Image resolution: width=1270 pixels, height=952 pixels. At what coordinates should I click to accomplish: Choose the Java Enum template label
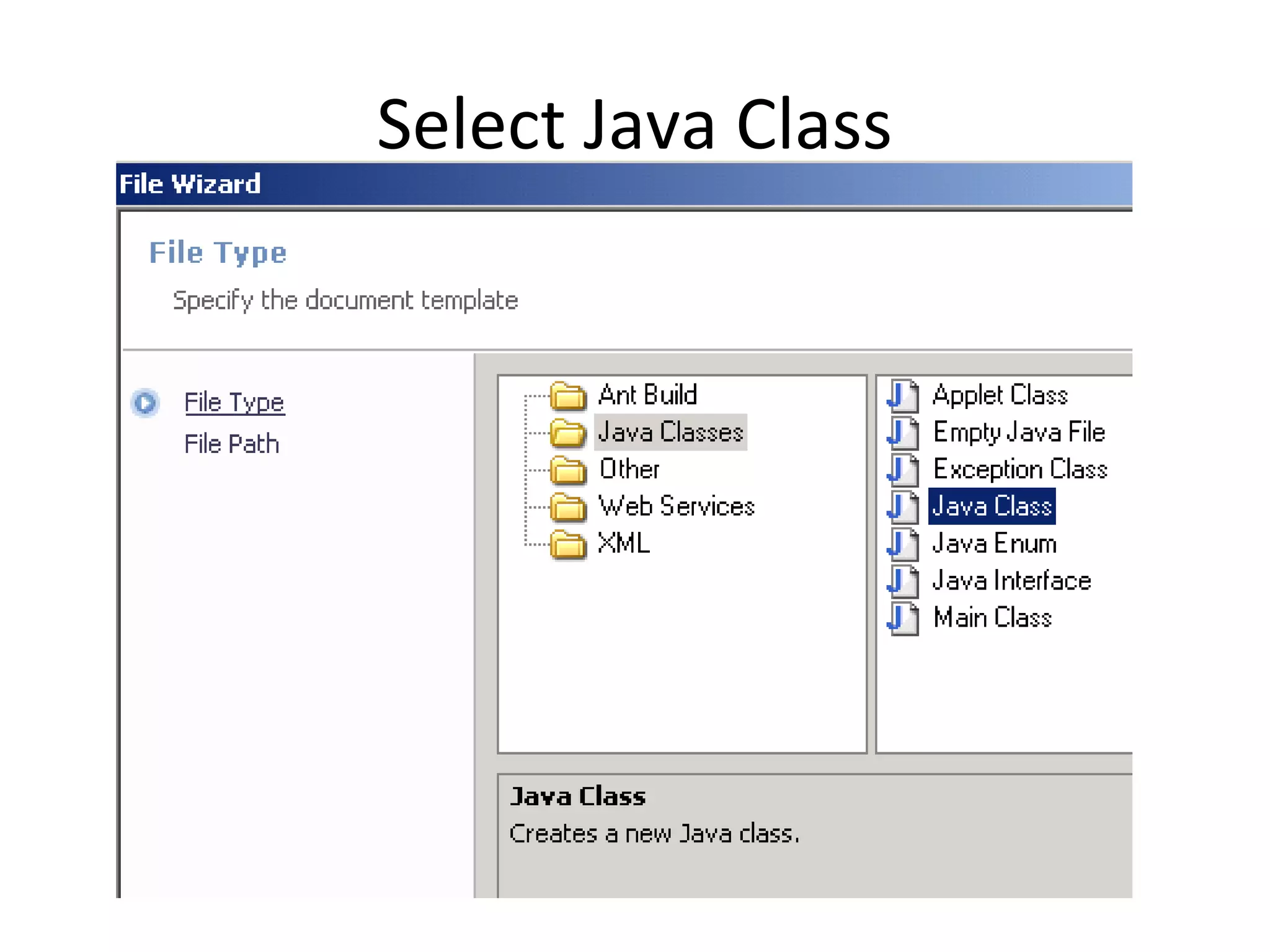[994, 544]
